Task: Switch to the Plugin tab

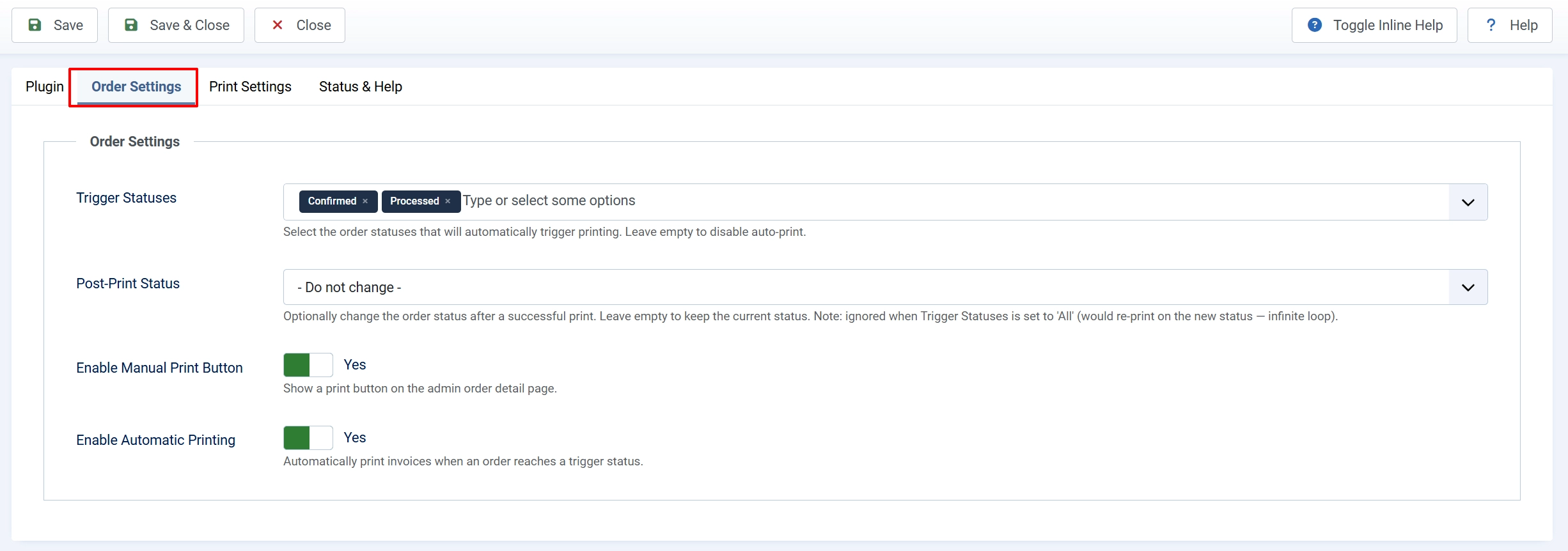Action: [45, 86]
